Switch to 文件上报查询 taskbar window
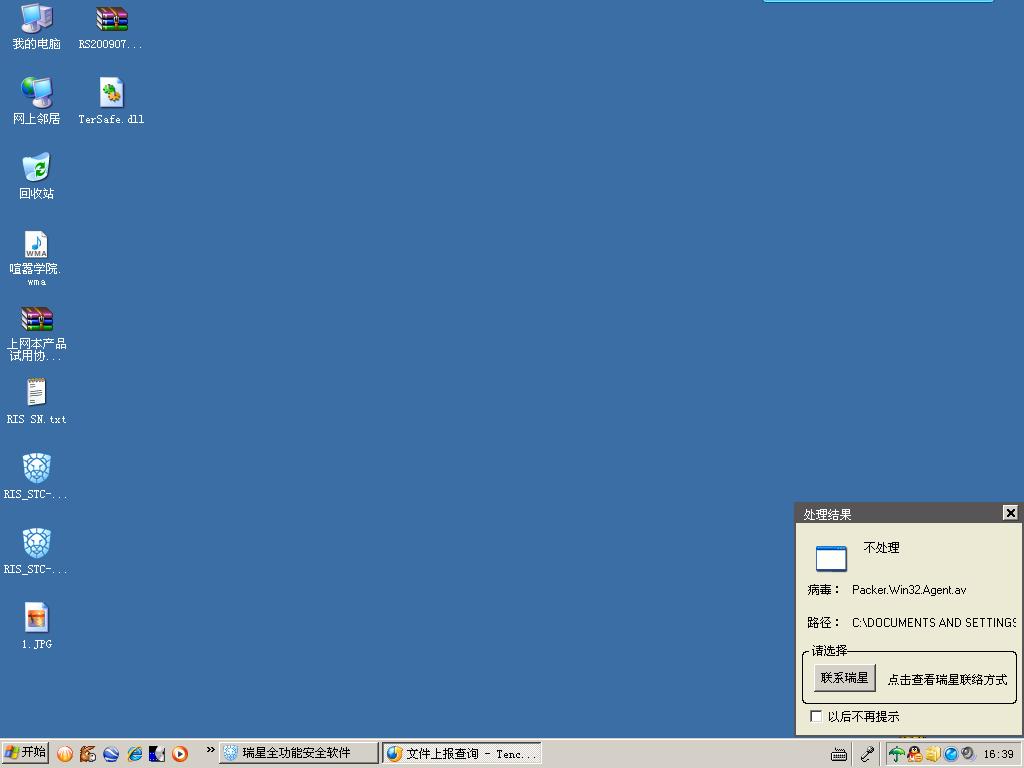 [x=462, y=753]
